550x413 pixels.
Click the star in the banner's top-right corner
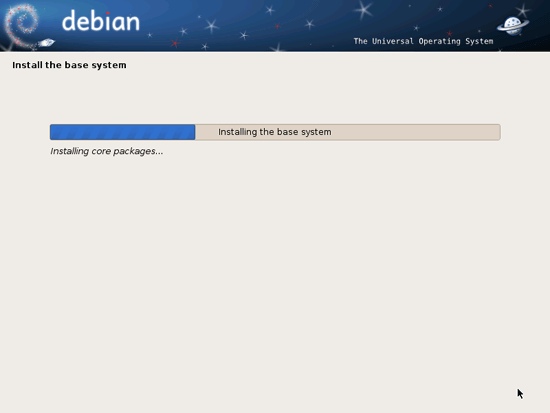pyautogui.click(x=523, y=11)
